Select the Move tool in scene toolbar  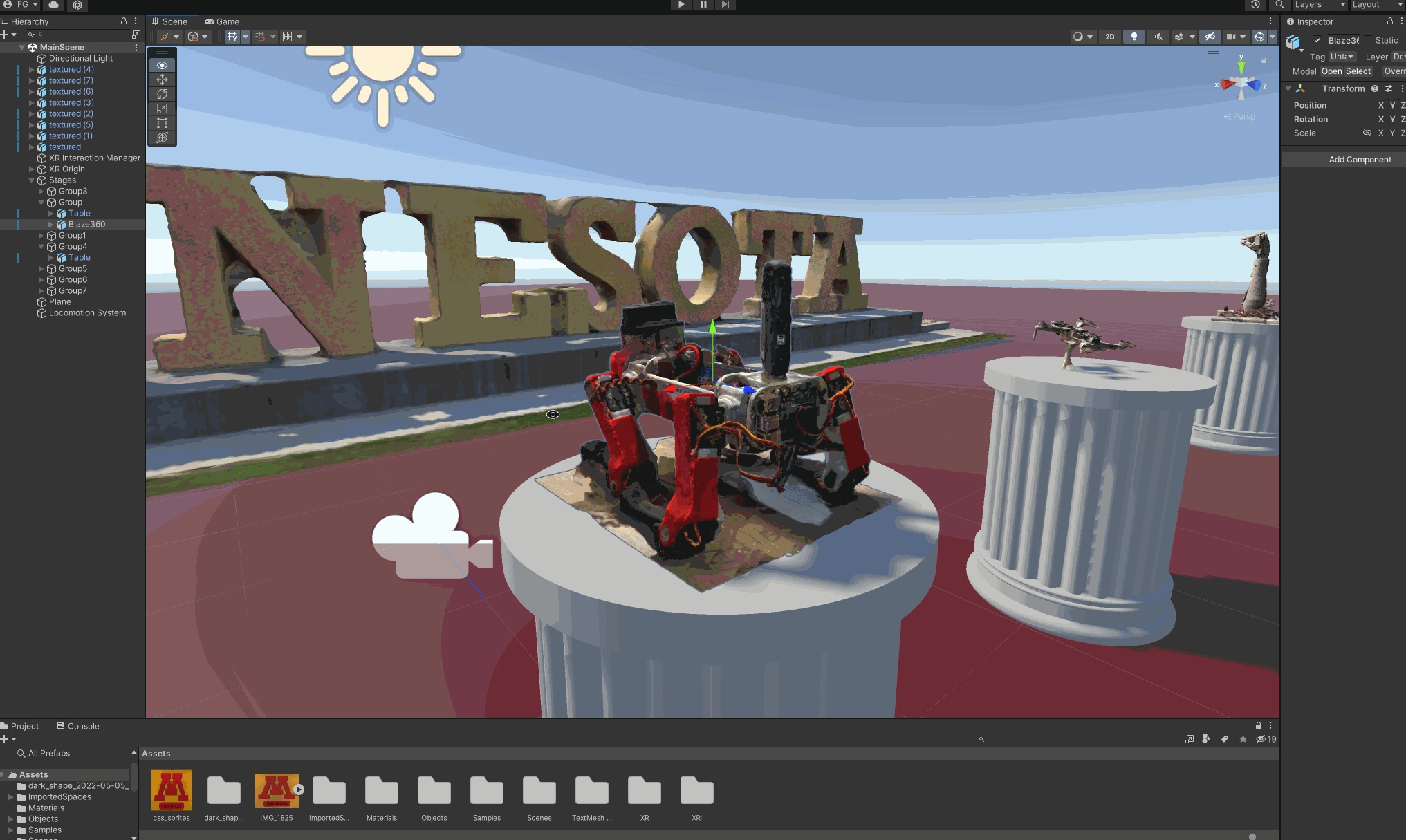(x=162, y=80)
